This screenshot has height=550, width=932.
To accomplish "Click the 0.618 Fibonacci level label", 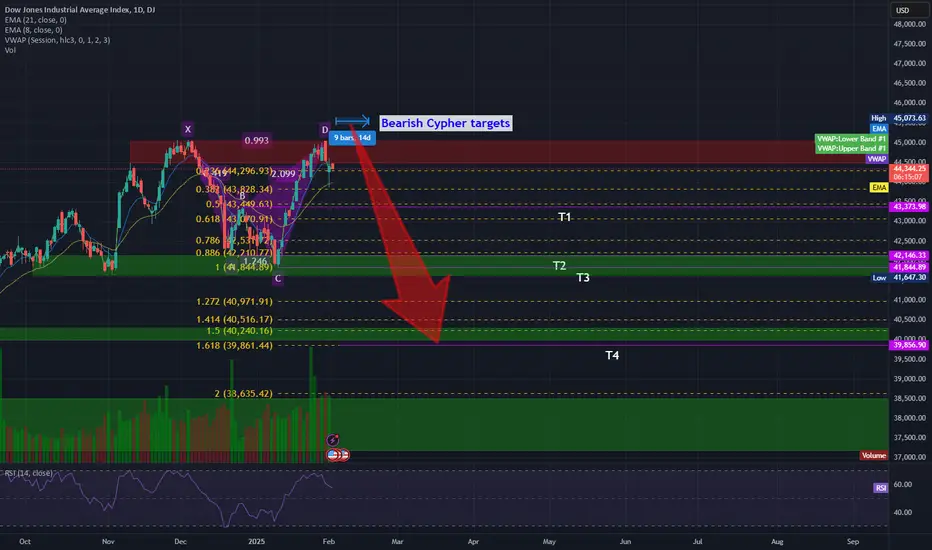I will (x=234, y=219).
